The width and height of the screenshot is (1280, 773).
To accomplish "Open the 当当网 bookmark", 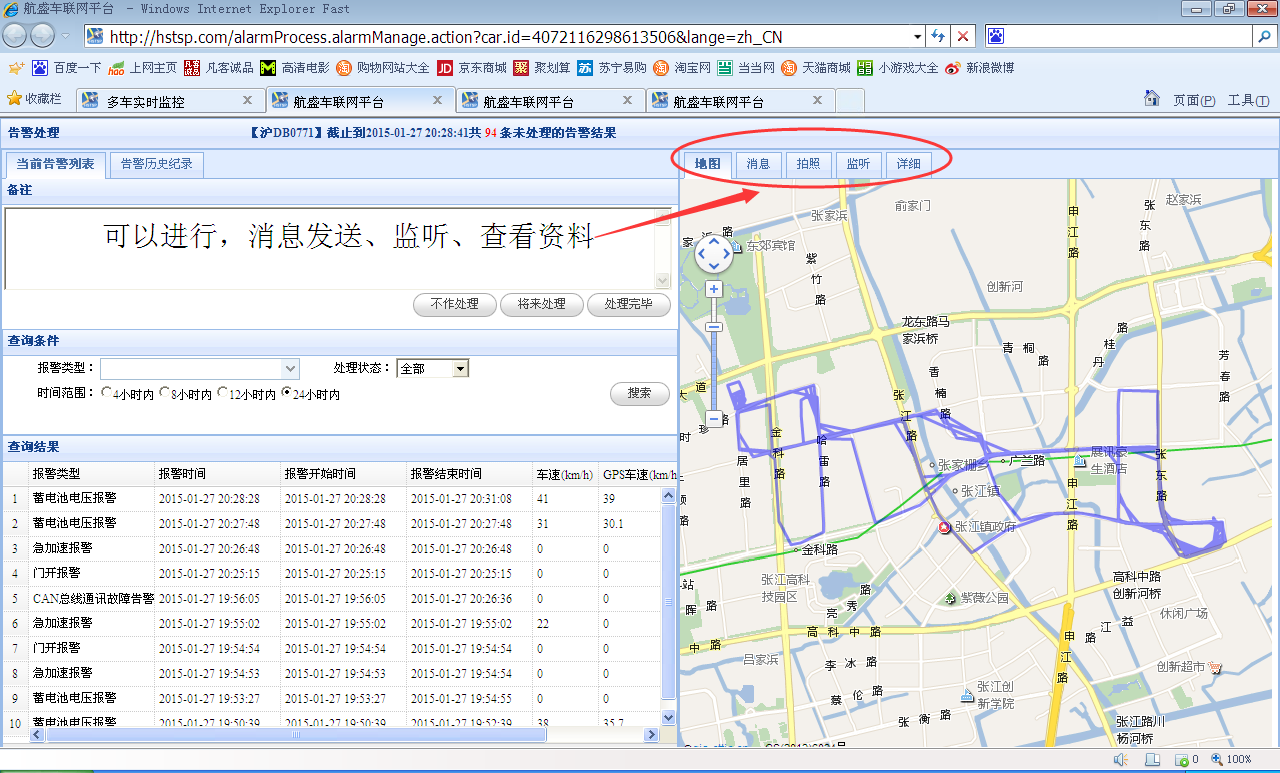I will coord(746,68).
